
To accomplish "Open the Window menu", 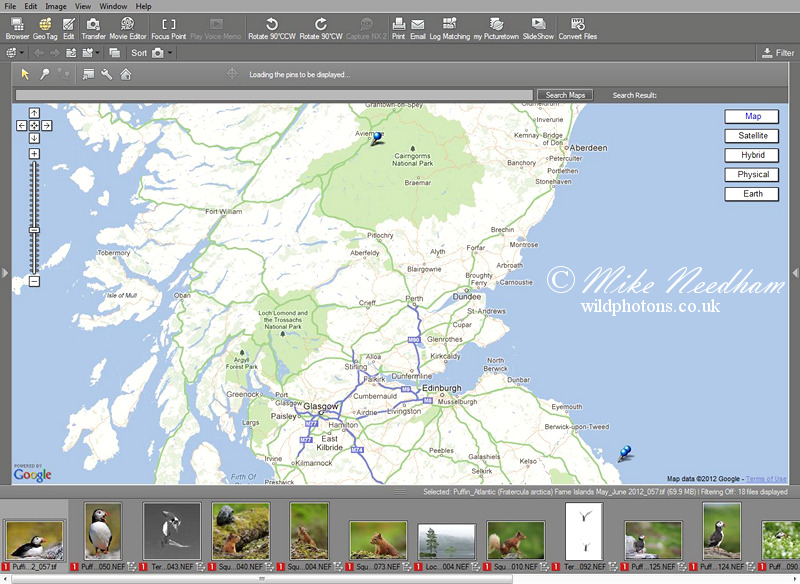I will (x=113, y=6).
